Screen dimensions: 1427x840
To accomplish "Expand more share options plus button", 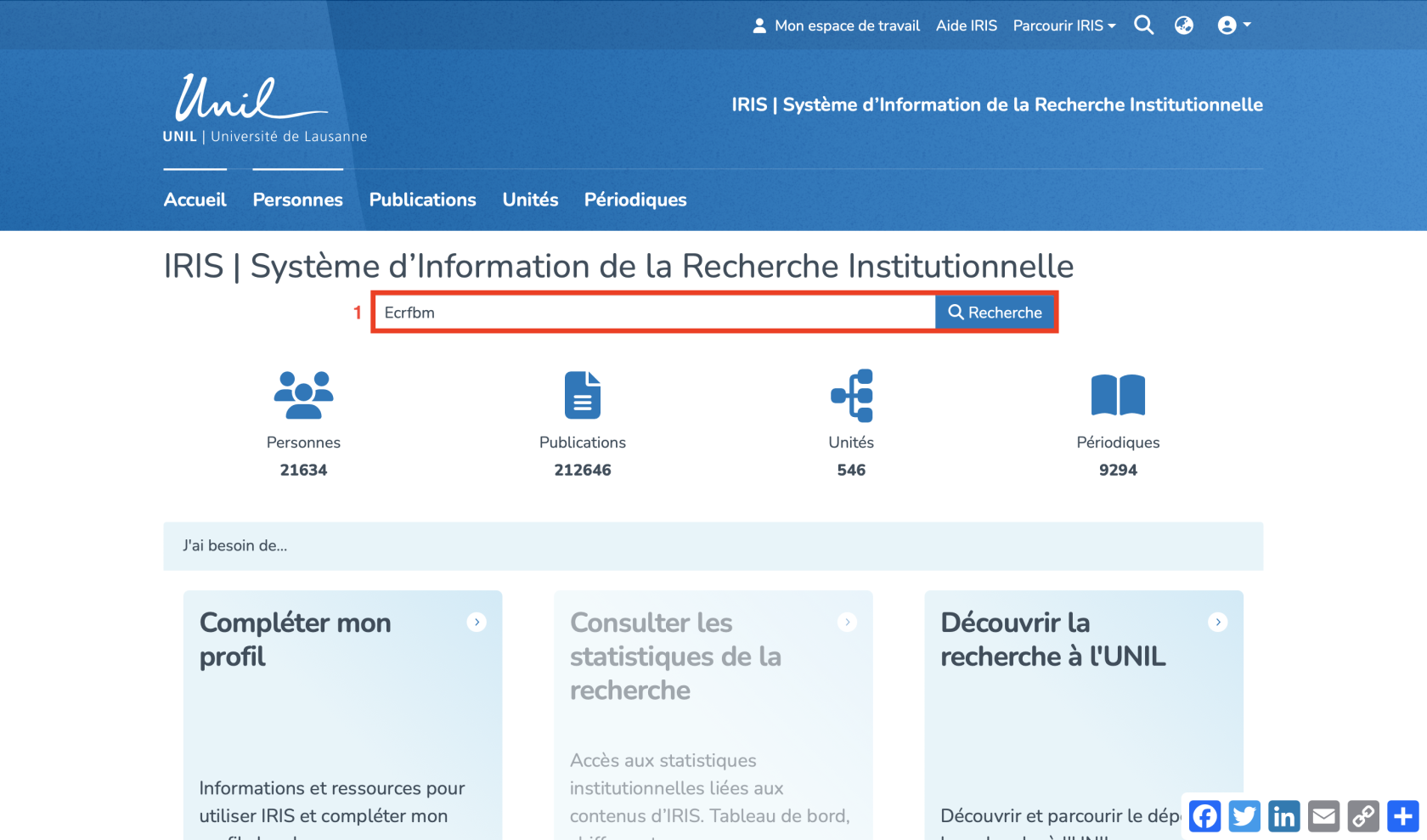I will (1402, 816).
